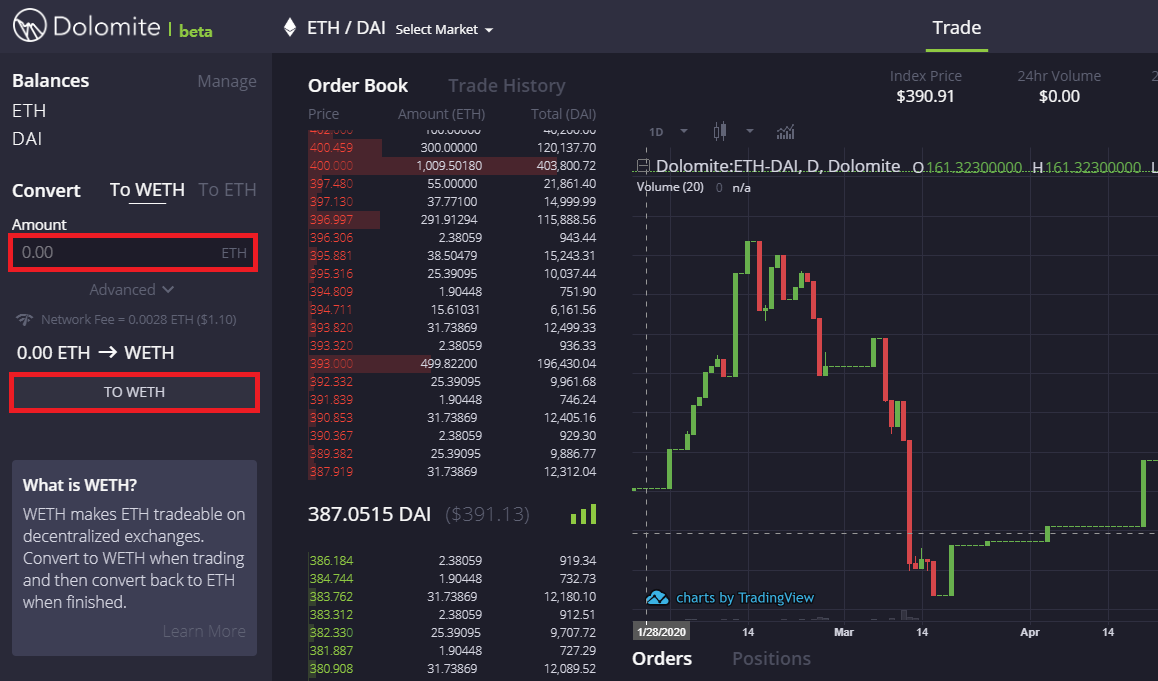This screenshot has width=1158, height=681.
Task: Open the chart indicators icon
Action: point(785,132)
